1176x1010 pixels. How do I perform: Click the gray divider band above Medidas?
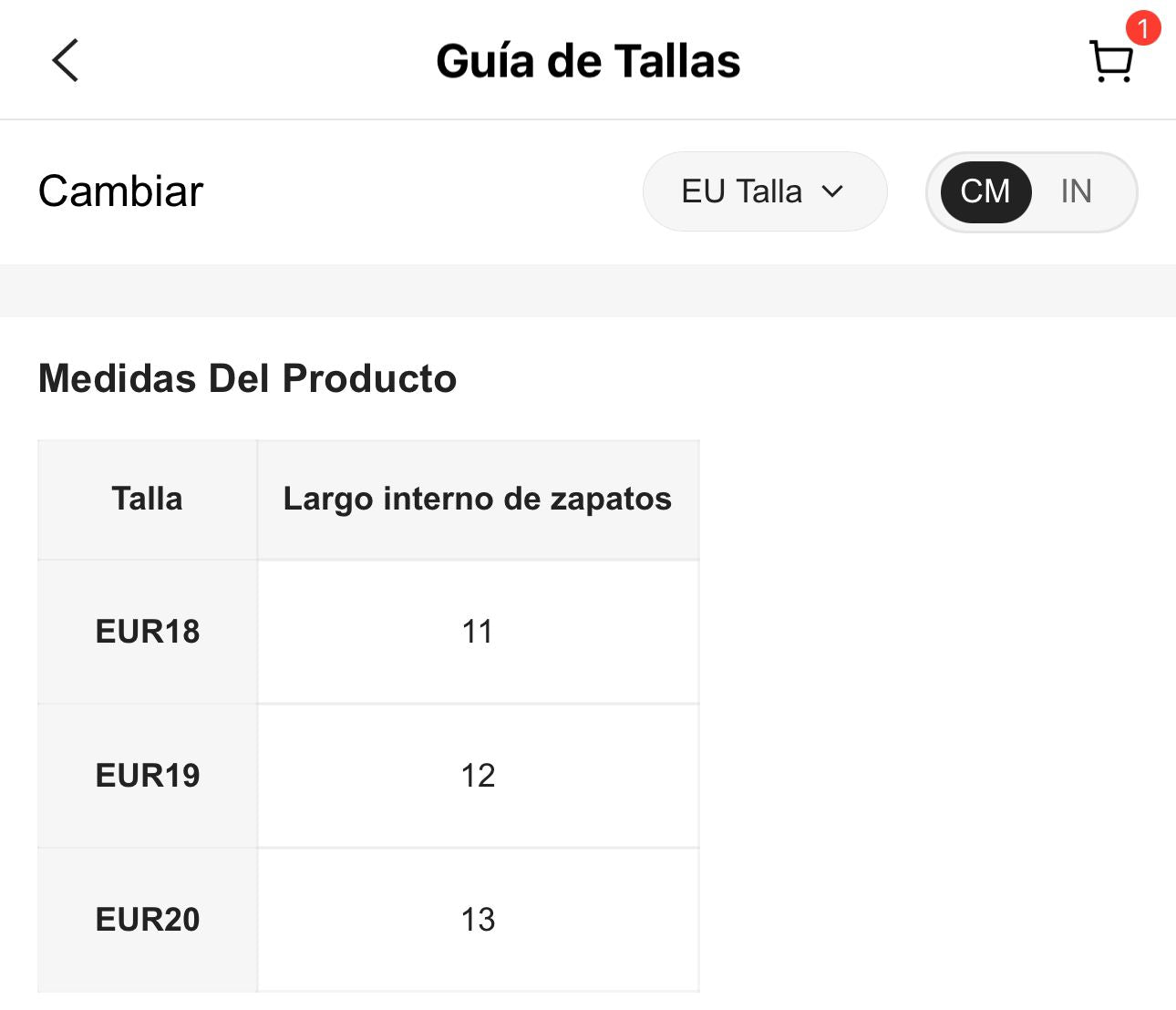(x=588, y=291)
